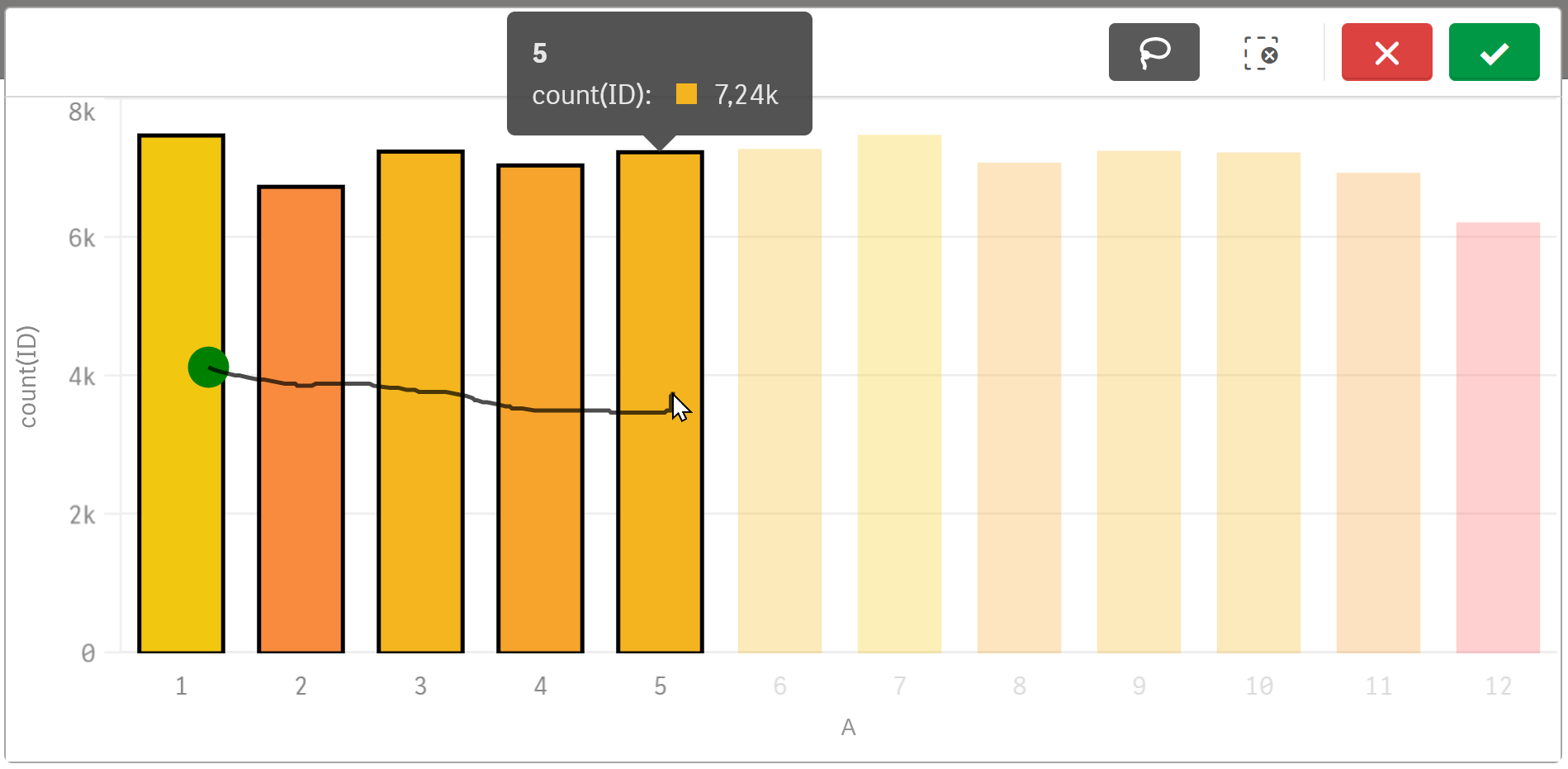The image size is (1568, 769).
Task: Click the green lasso start point
Action: point(207,368)
